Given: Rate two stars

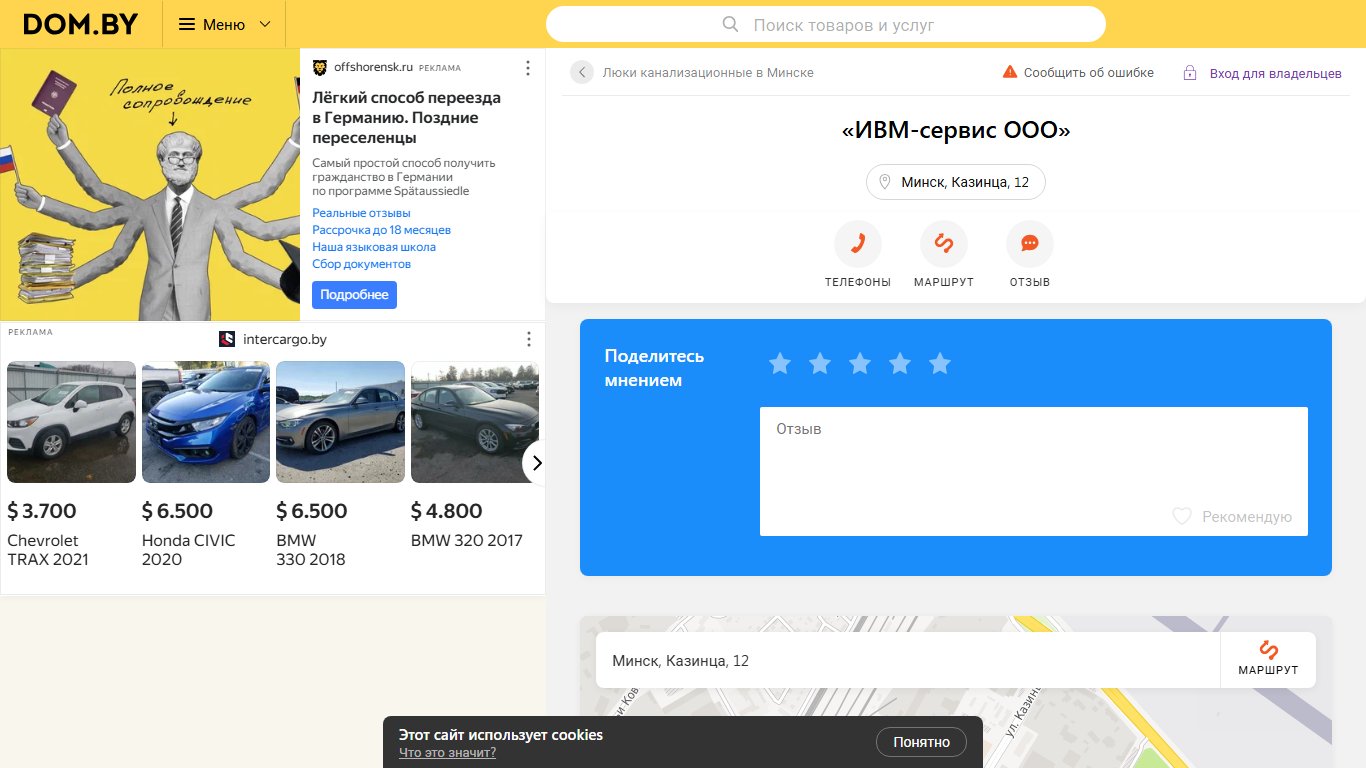Looking at the screenshot, I should [820, 364].
